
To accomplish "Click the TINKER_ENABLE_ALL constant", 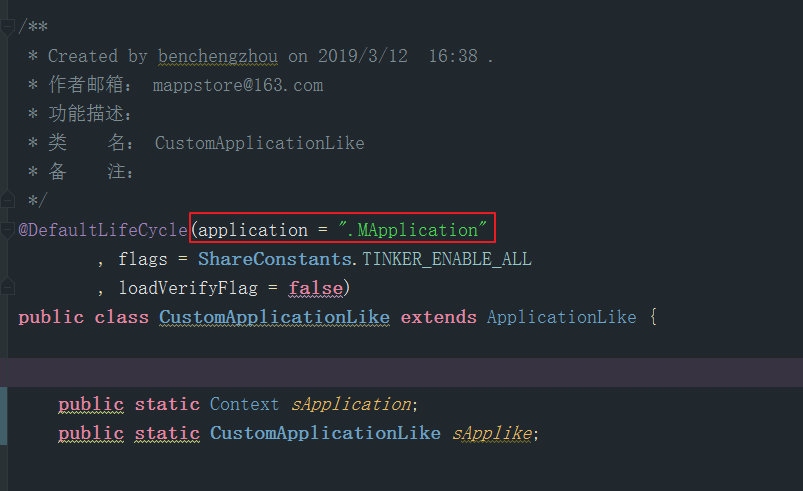I will tap(446, 259).
